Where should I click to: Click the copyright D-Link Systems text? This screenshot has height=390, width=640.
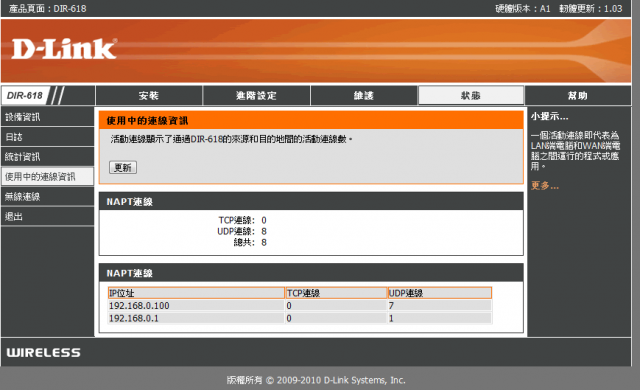coord(316,380)
